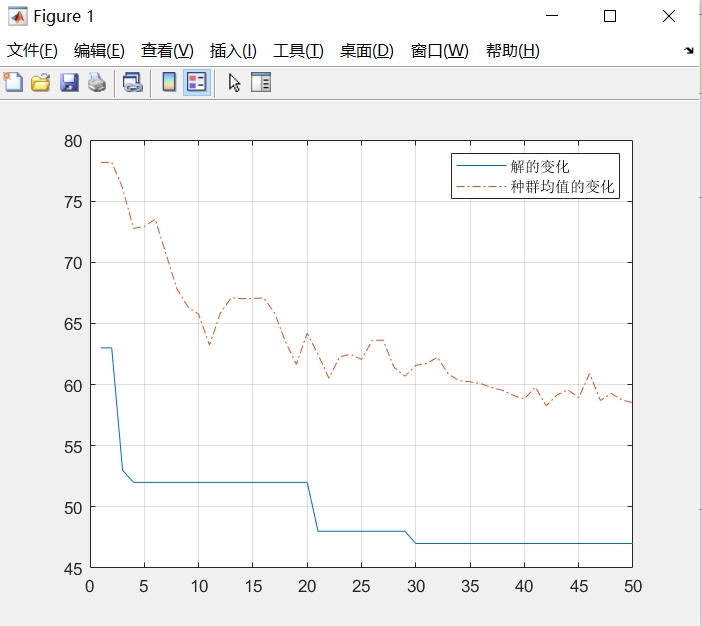Open the 桌面(D) menu

point(367,51)
